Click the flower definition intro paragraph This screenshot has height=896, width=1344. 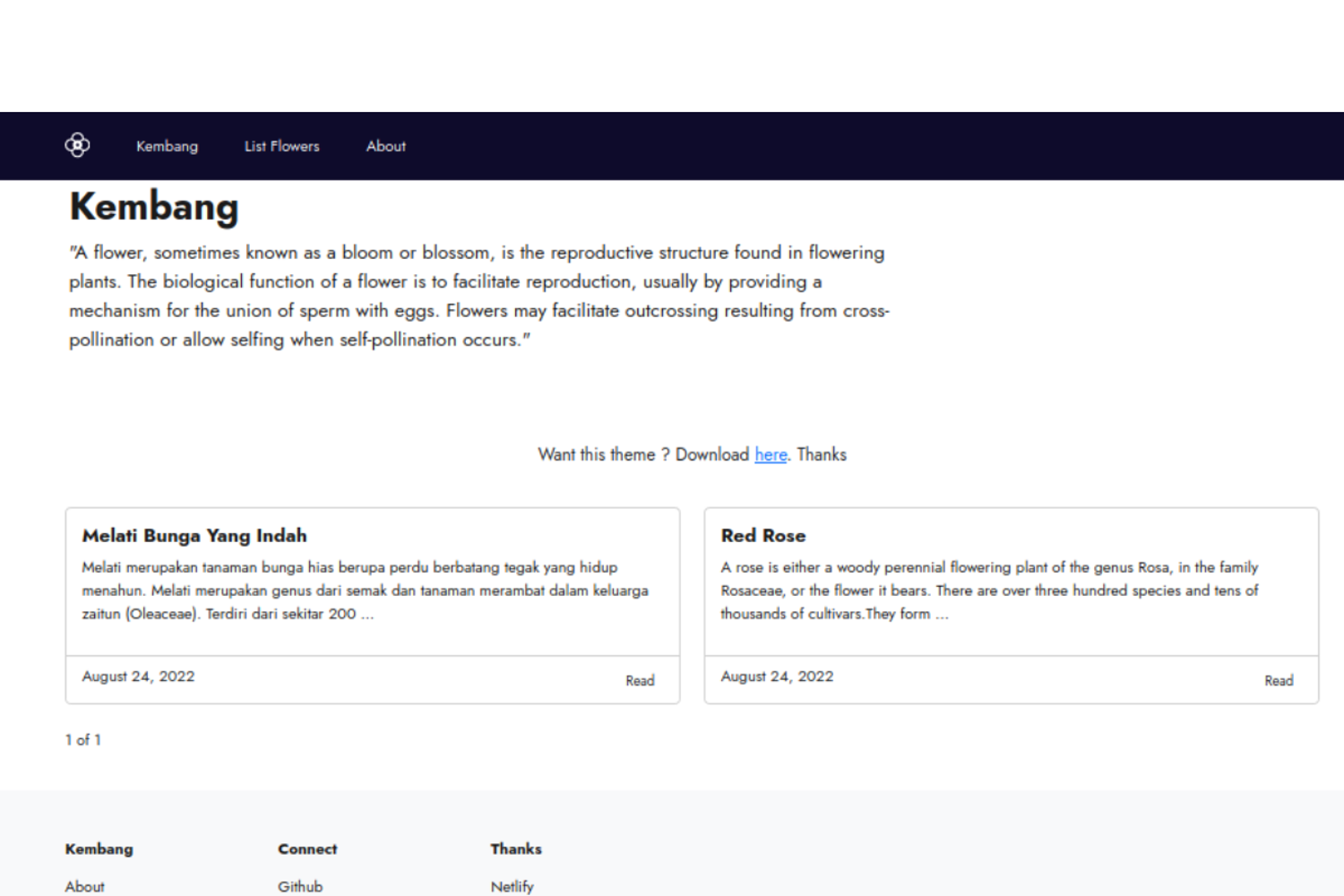[479, 296]
